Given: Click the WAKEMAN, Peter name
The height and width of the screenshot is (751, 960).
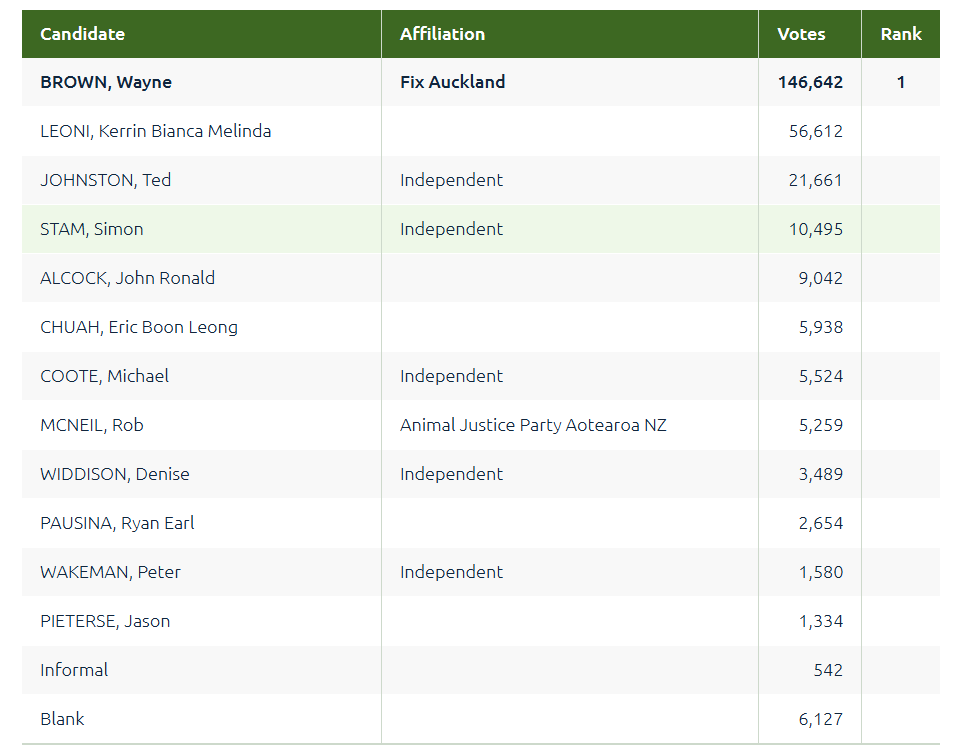Looking at the screenshot, I should [110, 572].
